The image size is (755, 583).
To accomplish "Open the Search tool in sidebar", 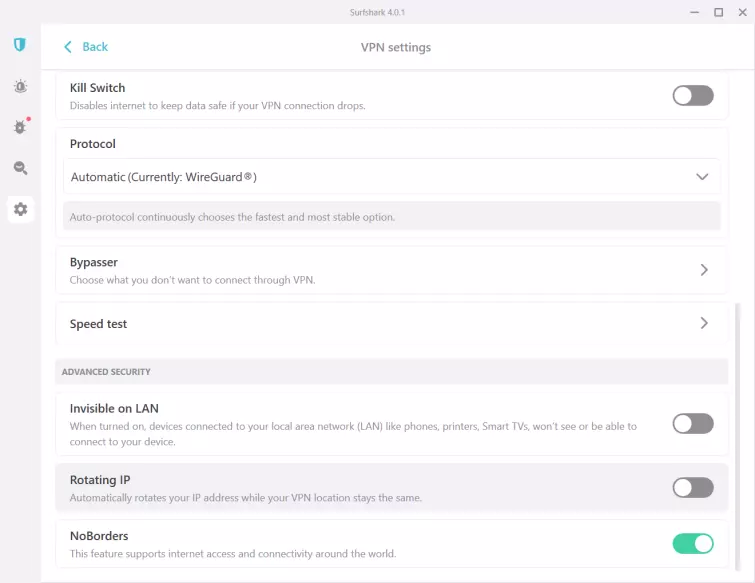I will pyautogui.click(x=20, y=168).
